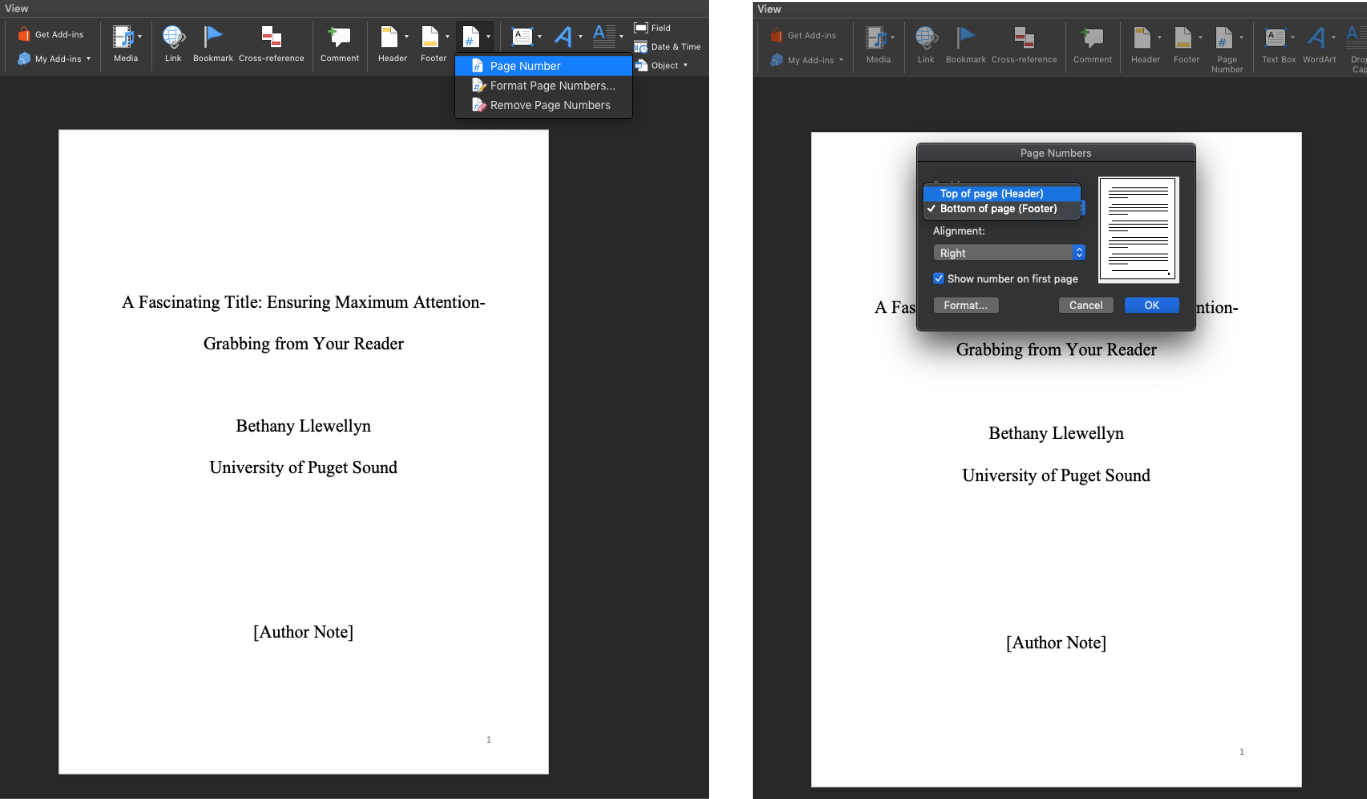
Task: Click WordArt icon in right screenshot
Action: 1317,38
